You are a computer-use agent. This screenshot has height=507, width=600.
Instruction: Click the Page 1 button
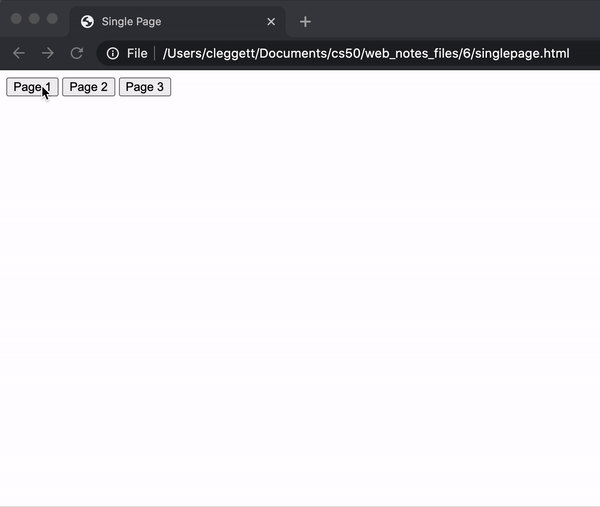pyautogui.click(x=31, y=87)
